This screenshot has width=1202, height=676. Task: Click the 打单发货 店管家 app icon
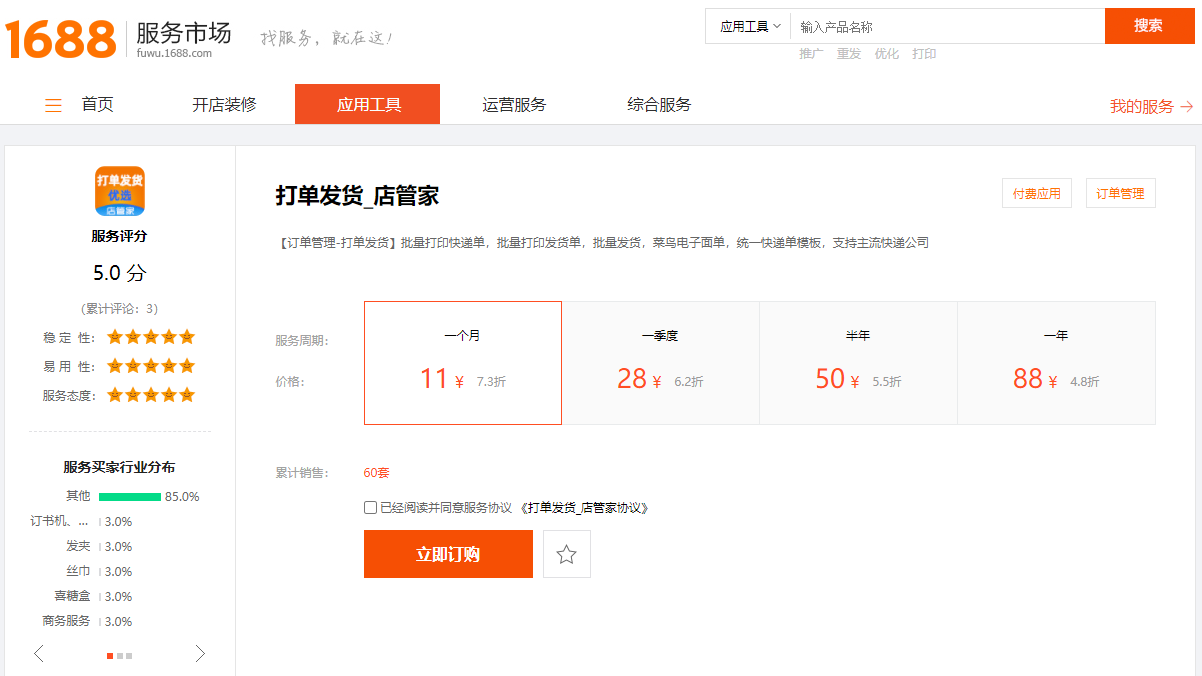pos(120,191)
